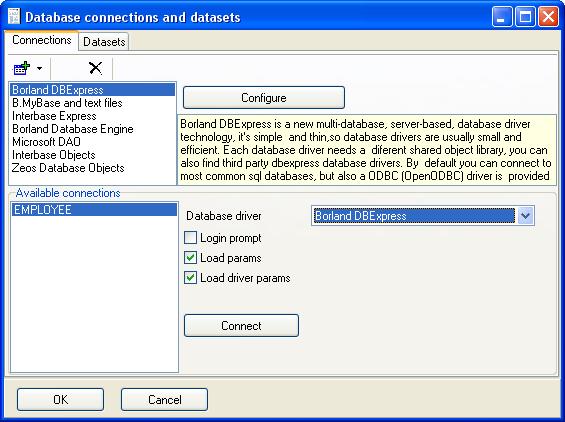Image resolution: width=565 pixels, height=422 pixels.
Task: Dismiss dialog with Cancel button
Action: [x=164, y=399]
